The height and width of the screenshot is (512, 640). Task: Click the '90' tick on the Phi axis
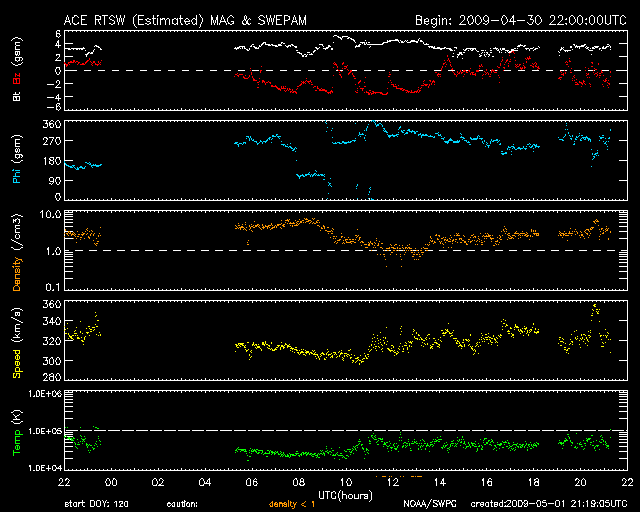[x=55, y=180]
